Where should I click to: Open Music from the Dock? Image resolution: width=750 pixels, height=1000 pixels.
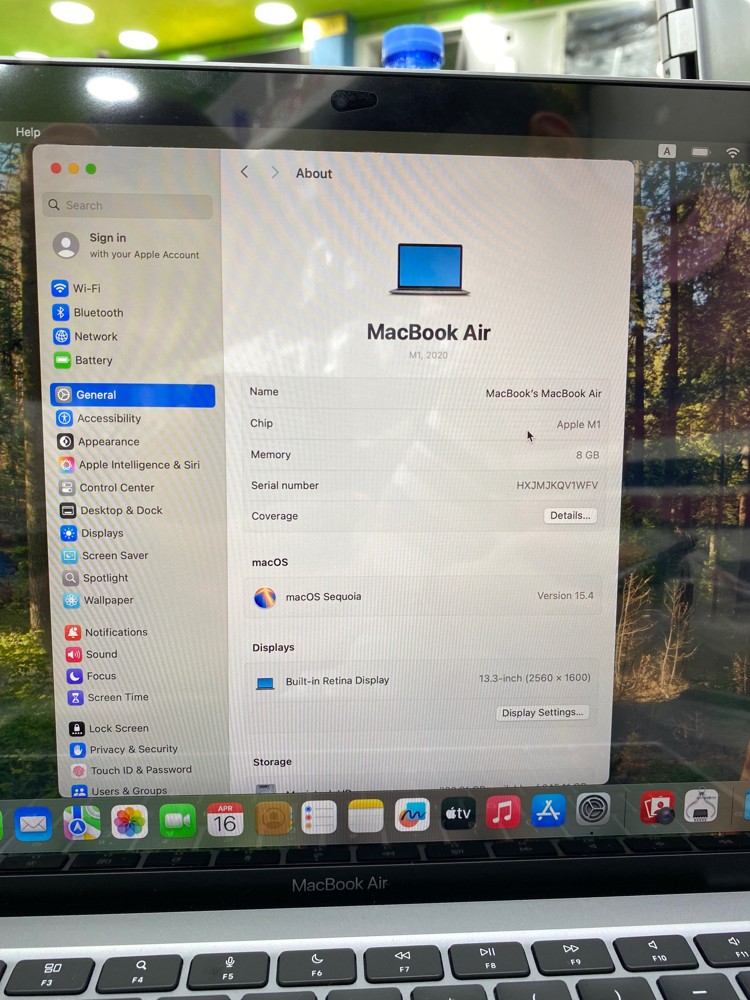503,812
